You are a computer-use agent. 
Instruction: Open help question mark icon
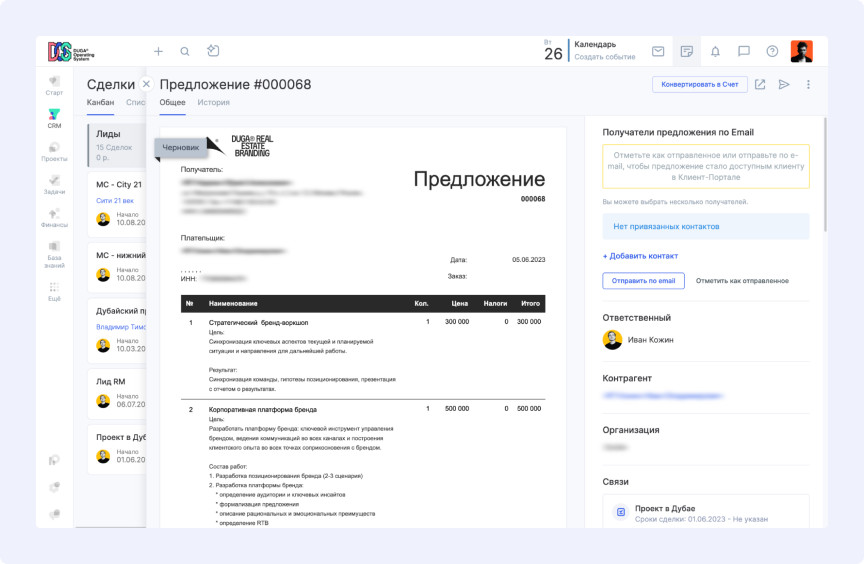click(x=773, y=51)
